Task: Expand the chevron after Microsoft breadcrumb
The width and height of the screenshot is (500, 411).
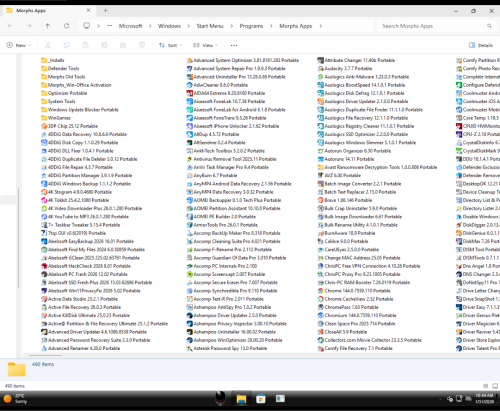Action: click(x=150, y=26)
